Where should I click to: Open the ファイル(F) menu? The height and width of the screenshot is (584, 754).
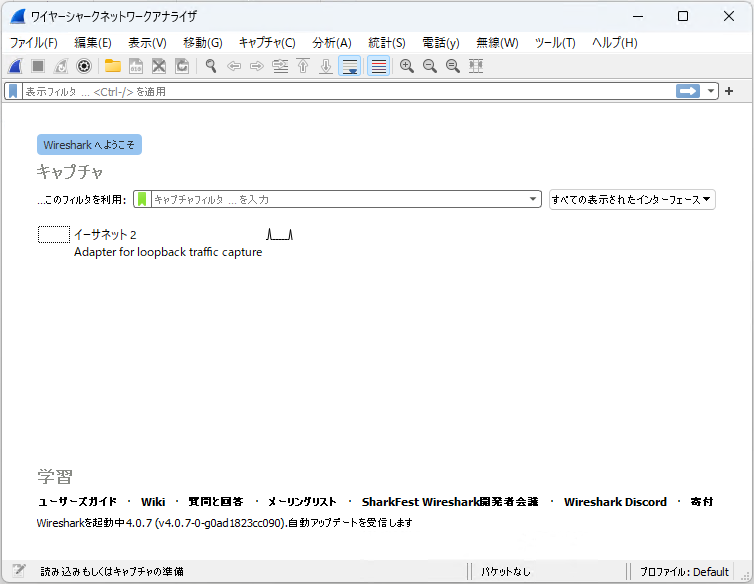(34, 43)
